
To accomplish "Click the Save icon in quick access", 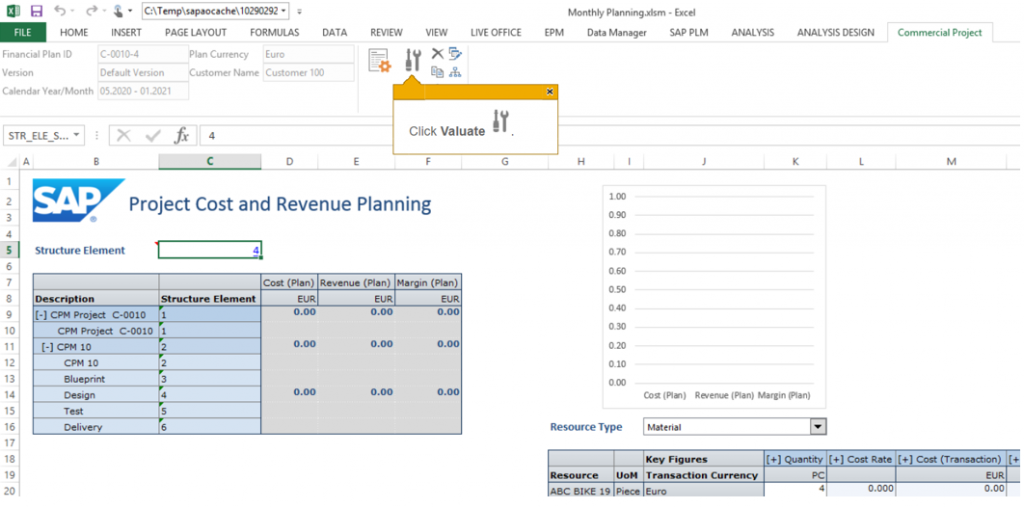I will pyautogui.click(x=37, y=11).
